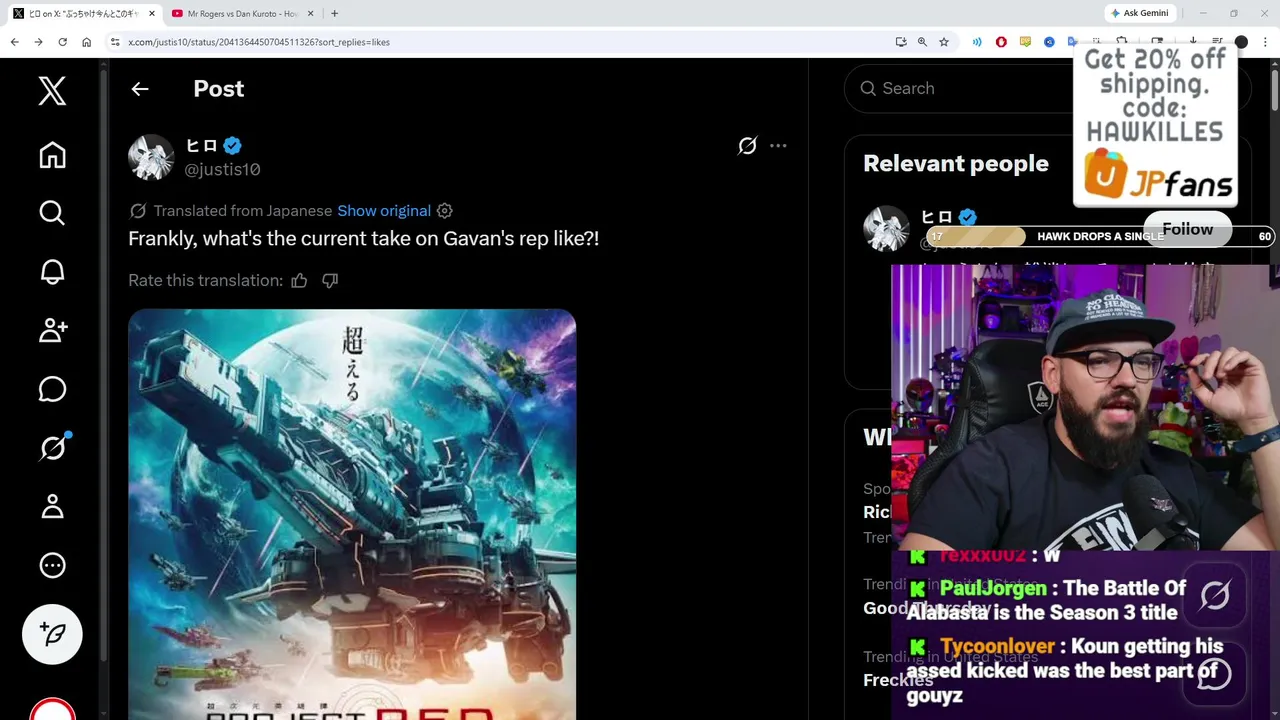Rate translation with thumbs up
The image size is (1280, 720).
299,281
